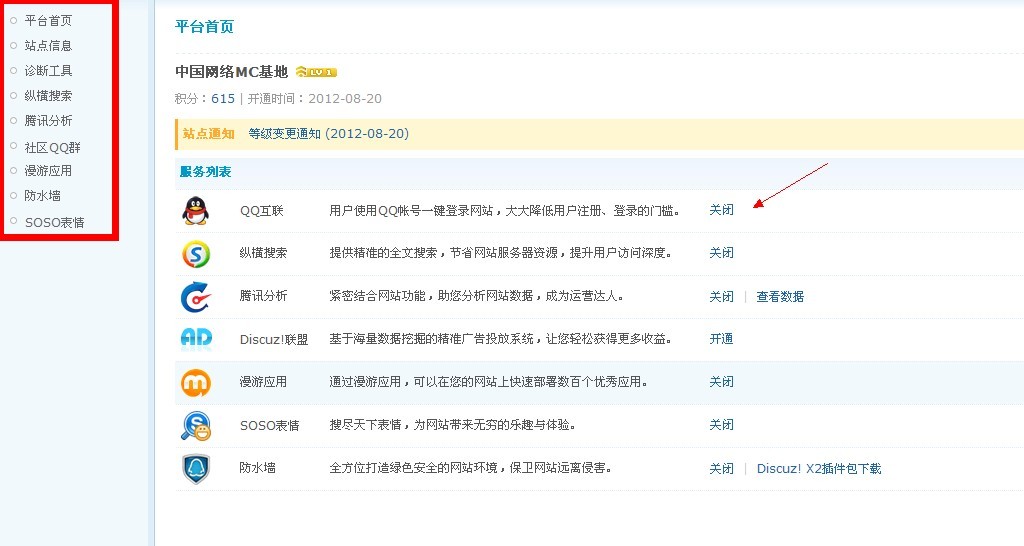Click 关闭 for 纵横搜索 service row
This screenshot has width=1024, height=546.
tap(722, 253)
